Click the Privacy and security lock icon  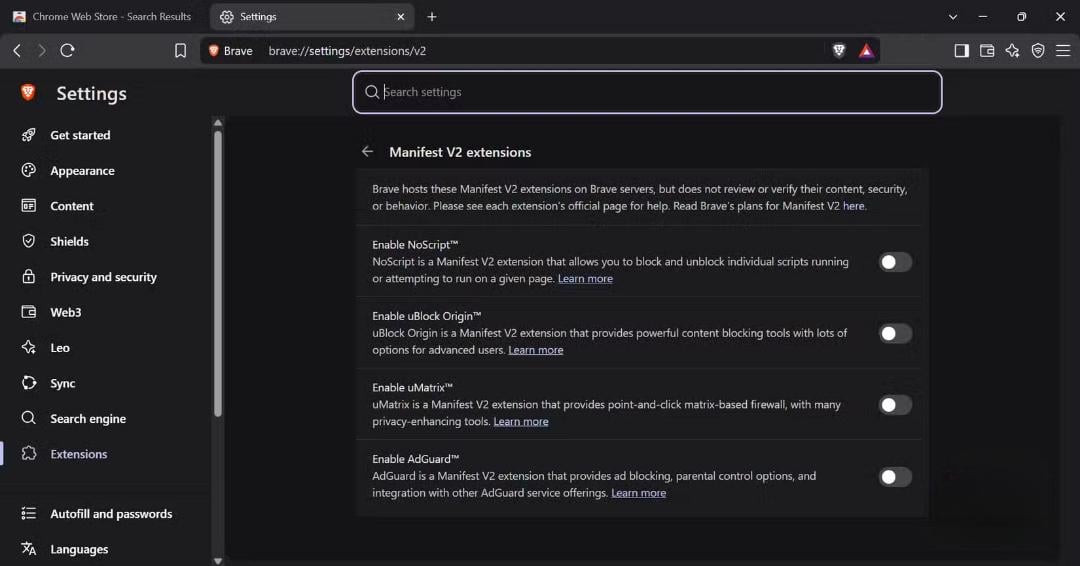click(28, 276)
